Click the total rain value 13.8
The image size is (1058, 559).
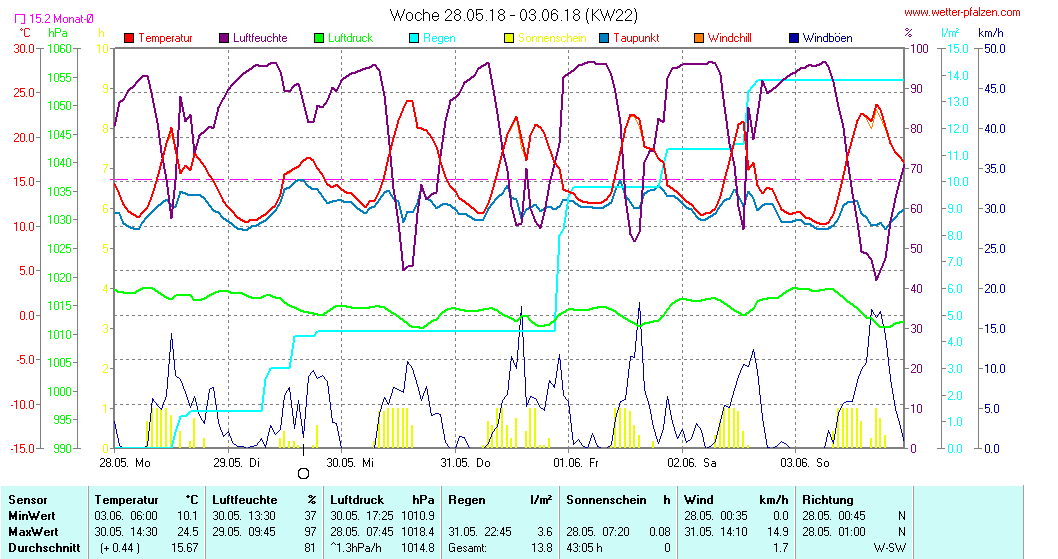tap(542, 548)
